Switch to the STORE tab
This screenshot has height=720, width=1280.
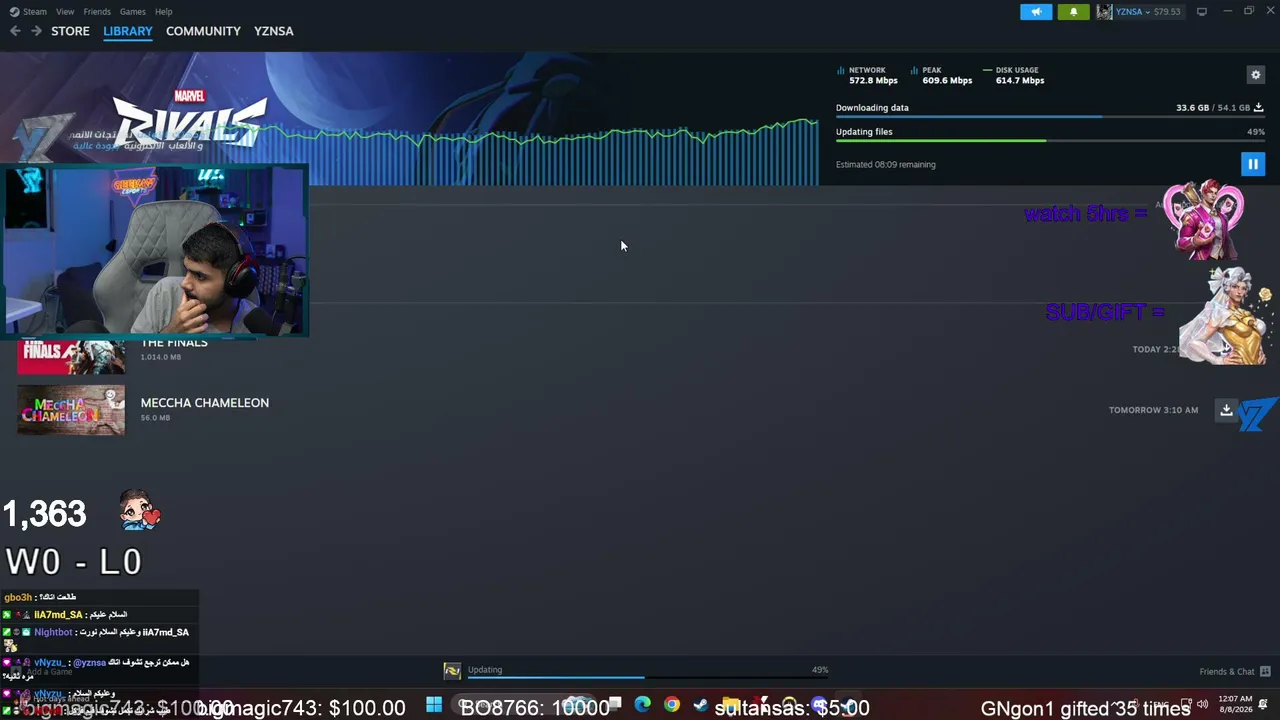click(70, 31)
